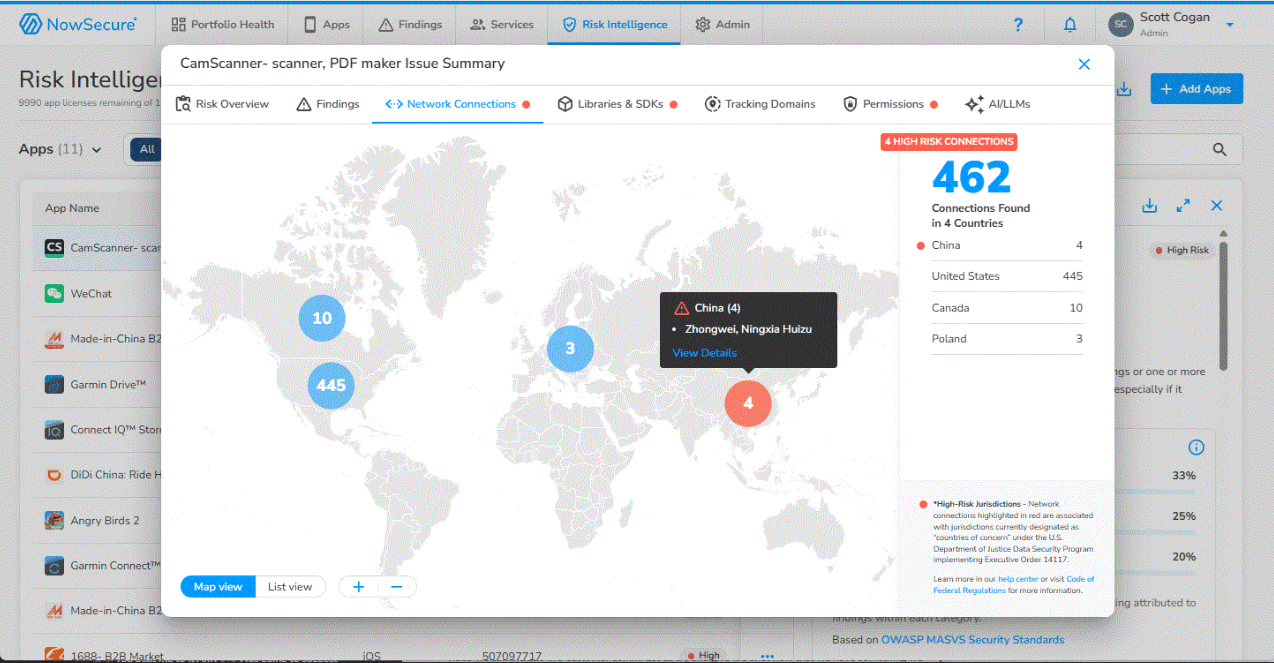Click the Connect IQ Store app icon
This screenshot has height=663, width=1274.
(54, 430)
